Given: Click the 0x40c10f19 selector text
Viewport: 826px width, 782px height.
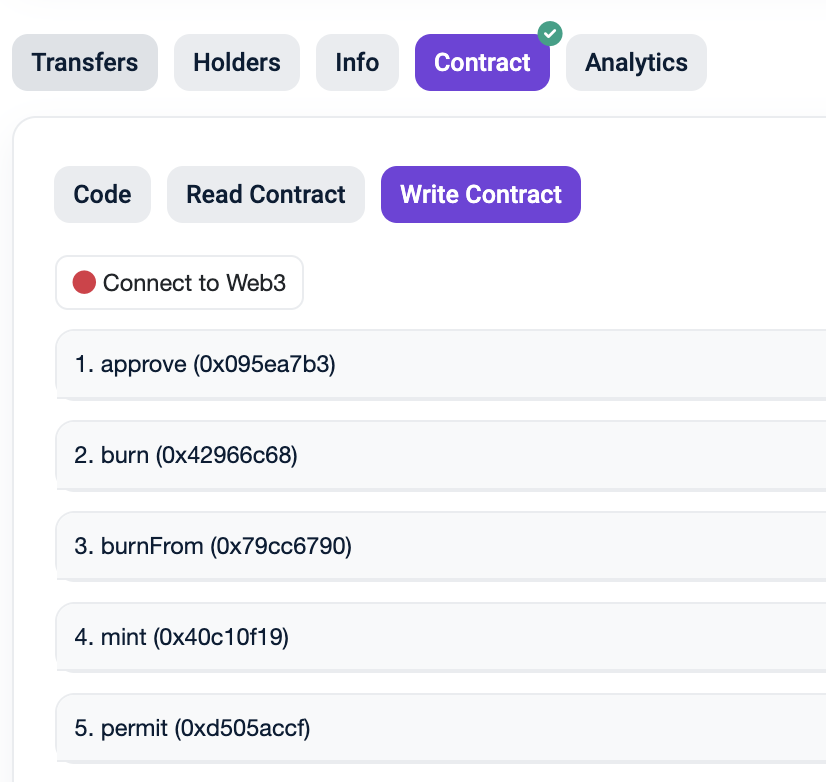Looking at the screenshot, I should click(x=221, y=637).
